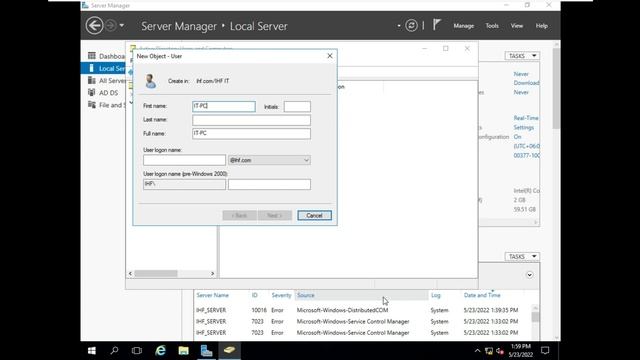Close the New Object - User dialog
This screenshot has height=360, width=640.
coord(330,56)
